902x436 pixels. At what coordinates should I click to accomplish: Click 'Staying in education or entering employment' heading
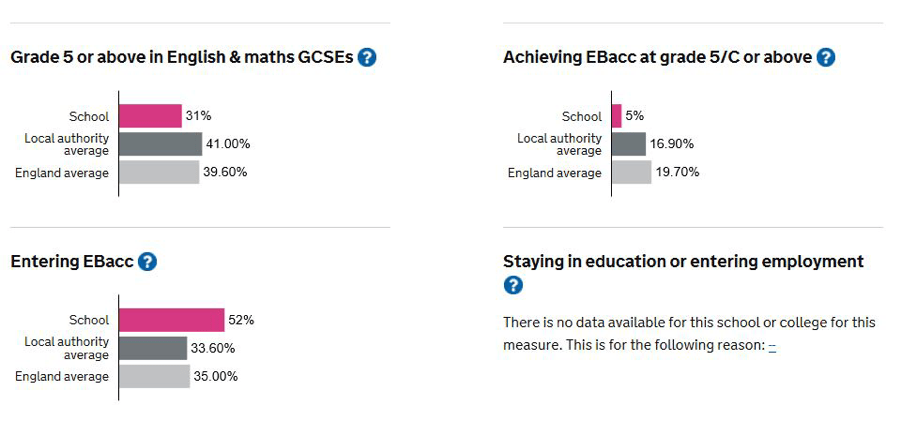683,262
